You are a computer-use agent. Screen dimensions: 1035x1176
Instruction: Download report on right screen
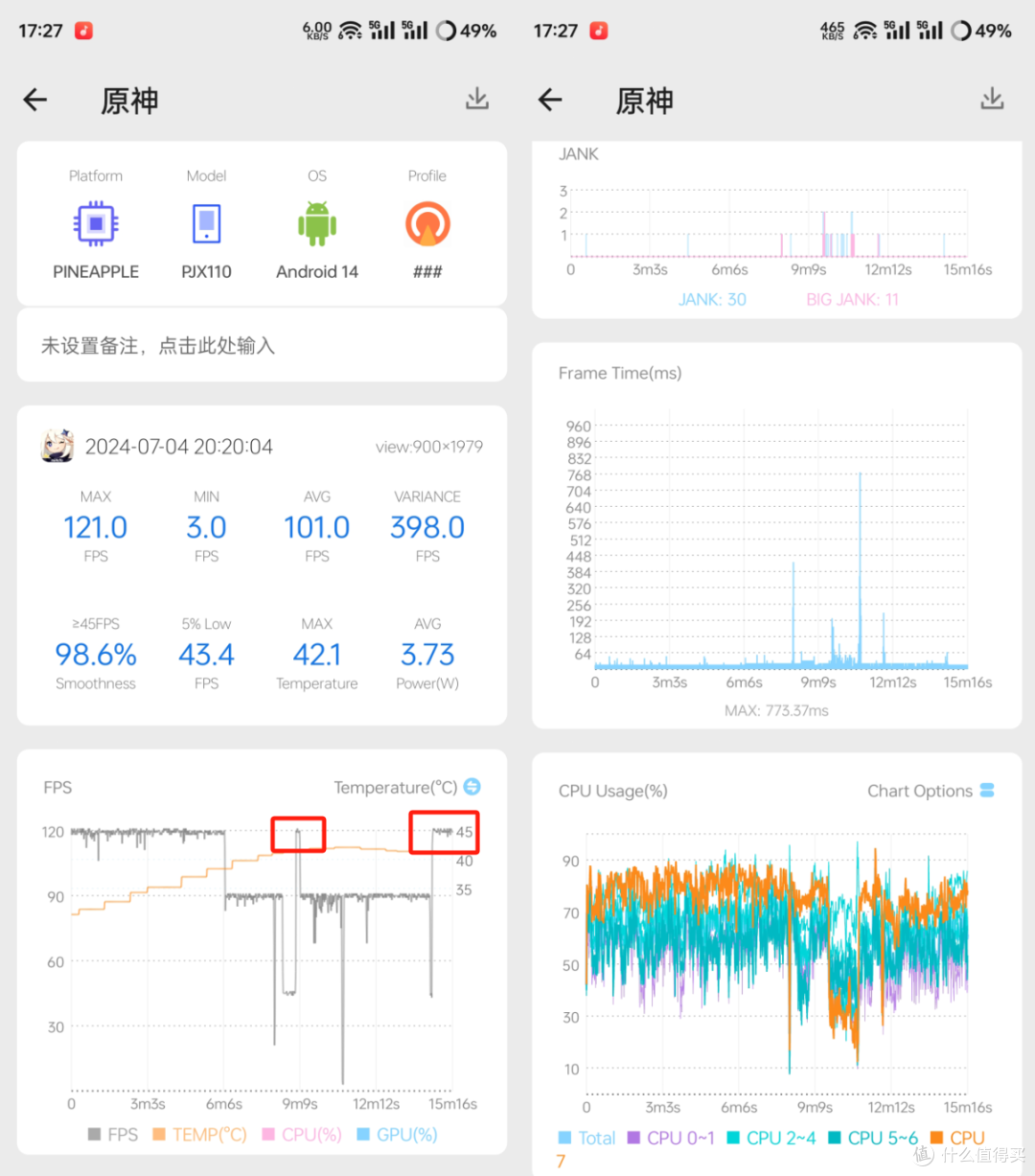992,99
